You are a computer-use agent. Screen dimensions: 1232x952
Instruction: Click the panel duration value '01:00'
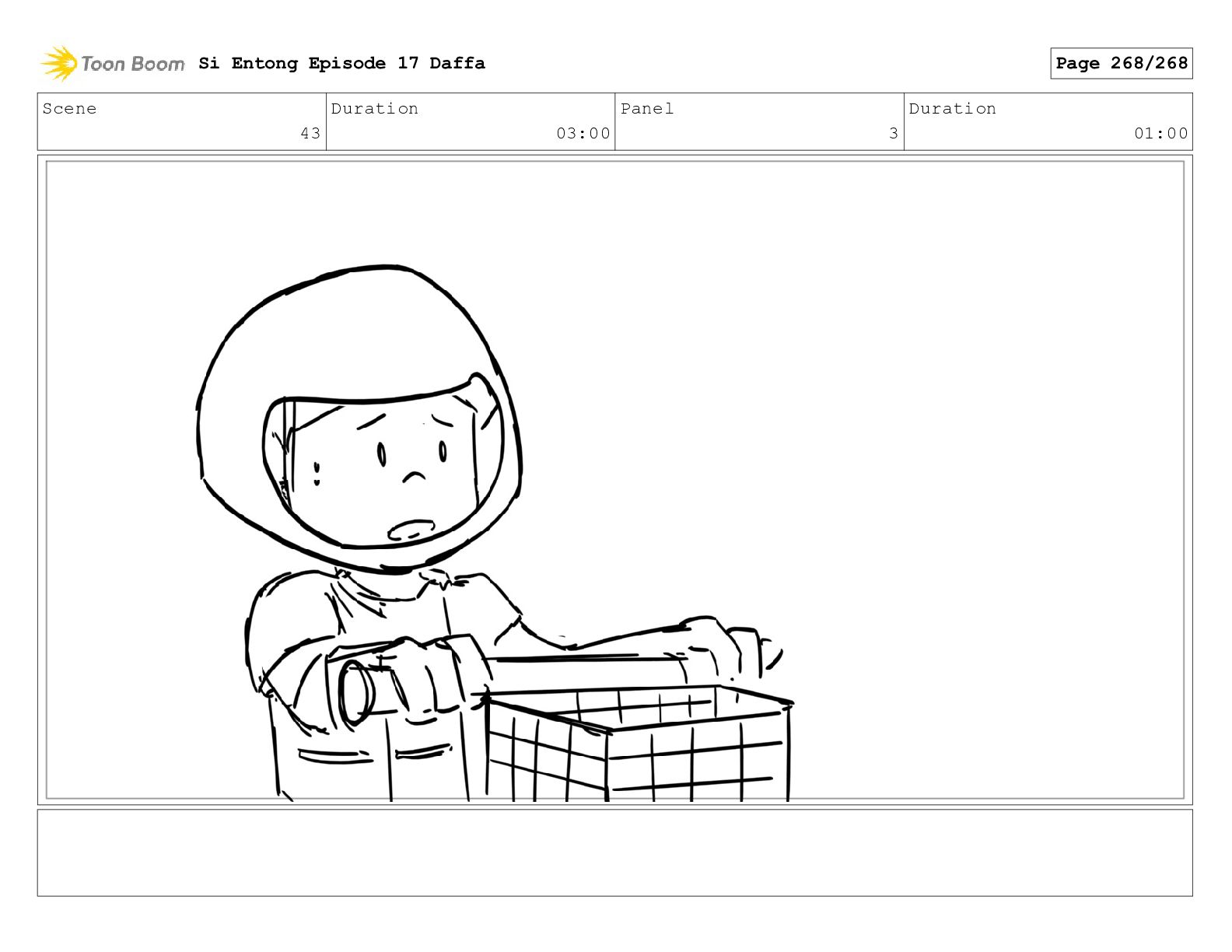1161,133
